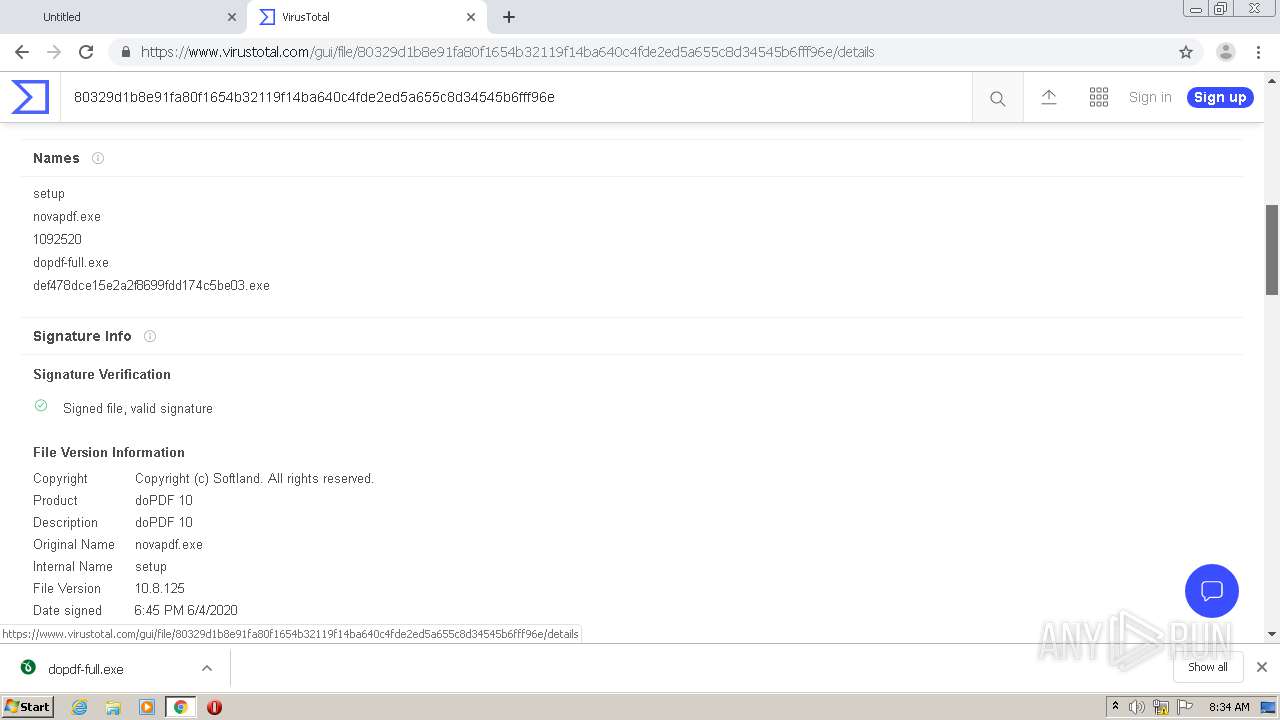The width and height of the screenshot is (1280, 720).
Task: Click the upload file icon
Action: click(x=1048, y=97)
